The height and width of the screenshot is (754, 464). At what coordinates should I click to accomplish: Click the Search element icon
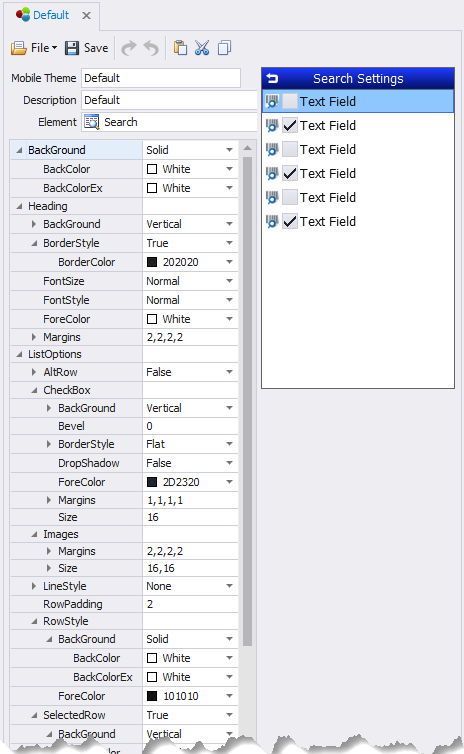tap(91, 122)
